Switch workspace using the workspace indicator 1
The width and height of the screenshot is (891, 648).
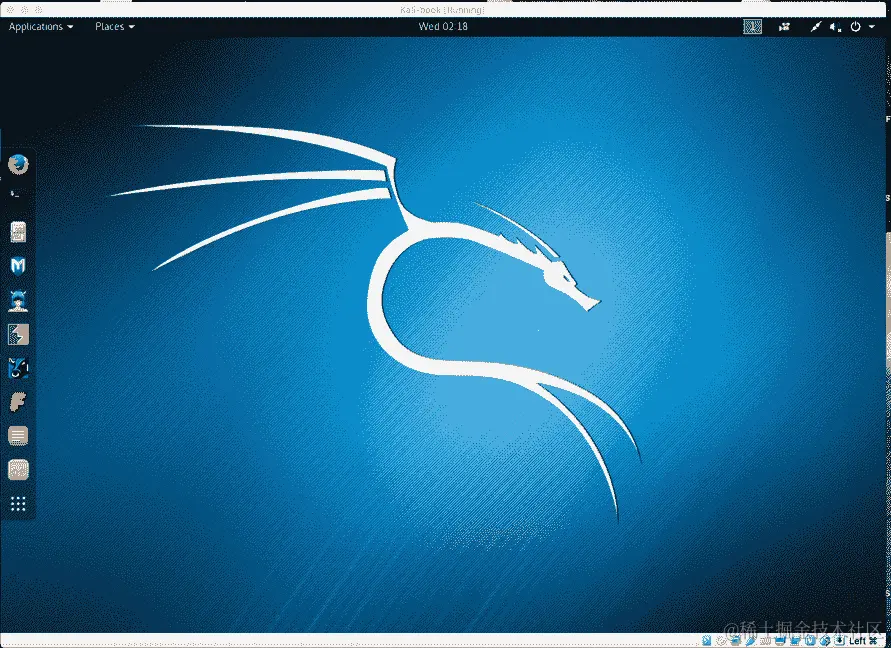(x=752, y=27)
